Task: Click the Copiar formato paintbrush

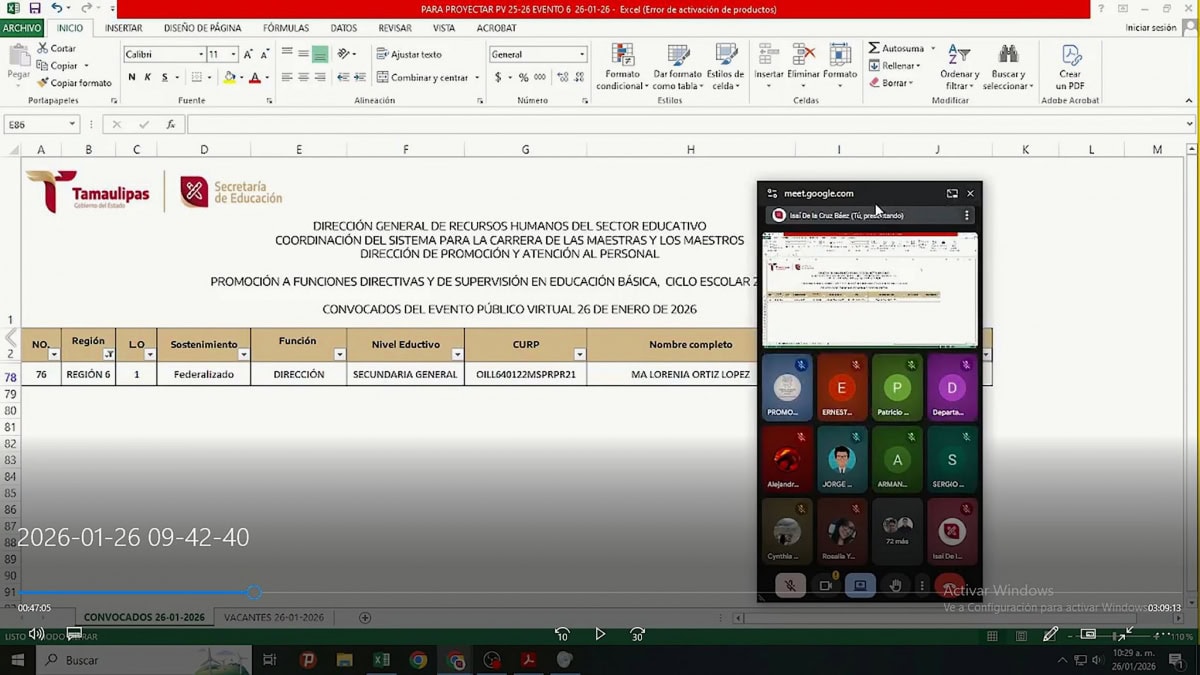Action: [x=43, y=83]
